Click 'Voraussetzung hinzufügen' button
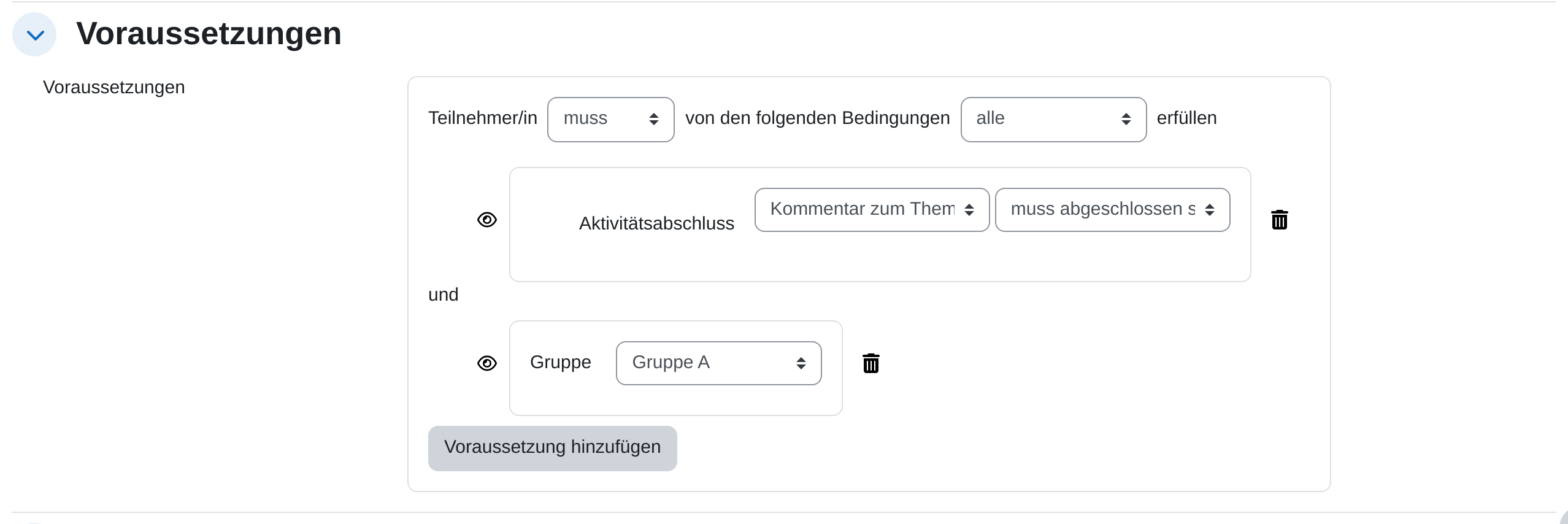Viewport: 1568px width, 524px height. click(x=552, y=448)
